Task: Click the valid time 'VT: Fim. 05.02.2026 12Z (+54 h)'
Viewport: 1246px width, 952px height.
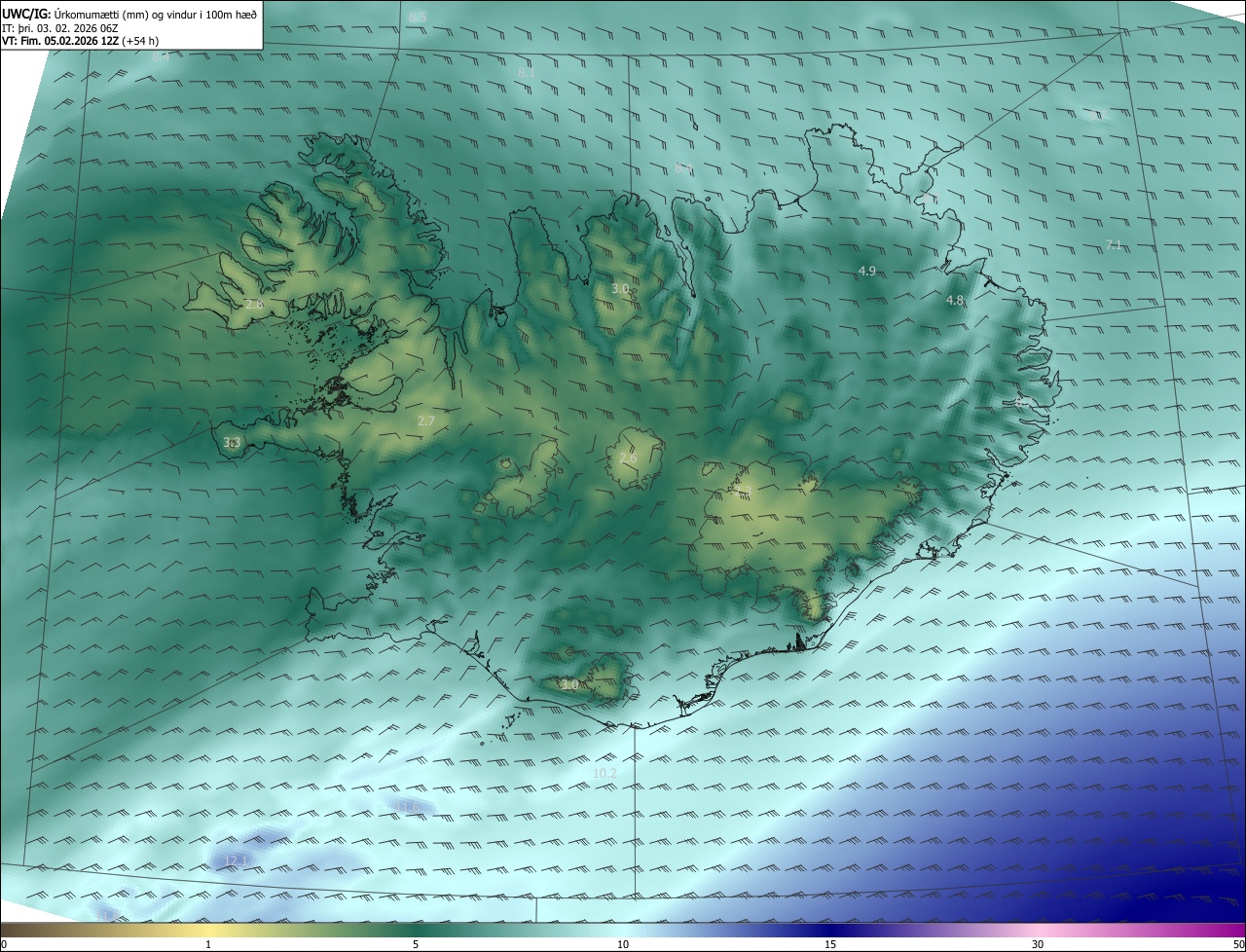Action: 80,41
